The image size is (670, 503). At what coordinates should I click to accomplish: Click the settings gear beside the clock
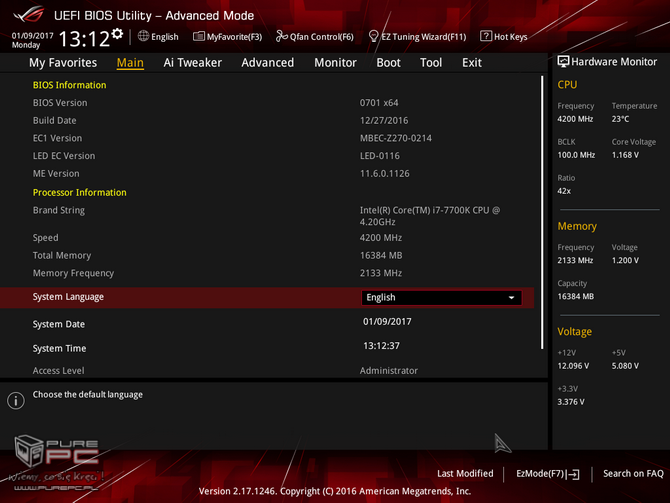click(118, 34)
